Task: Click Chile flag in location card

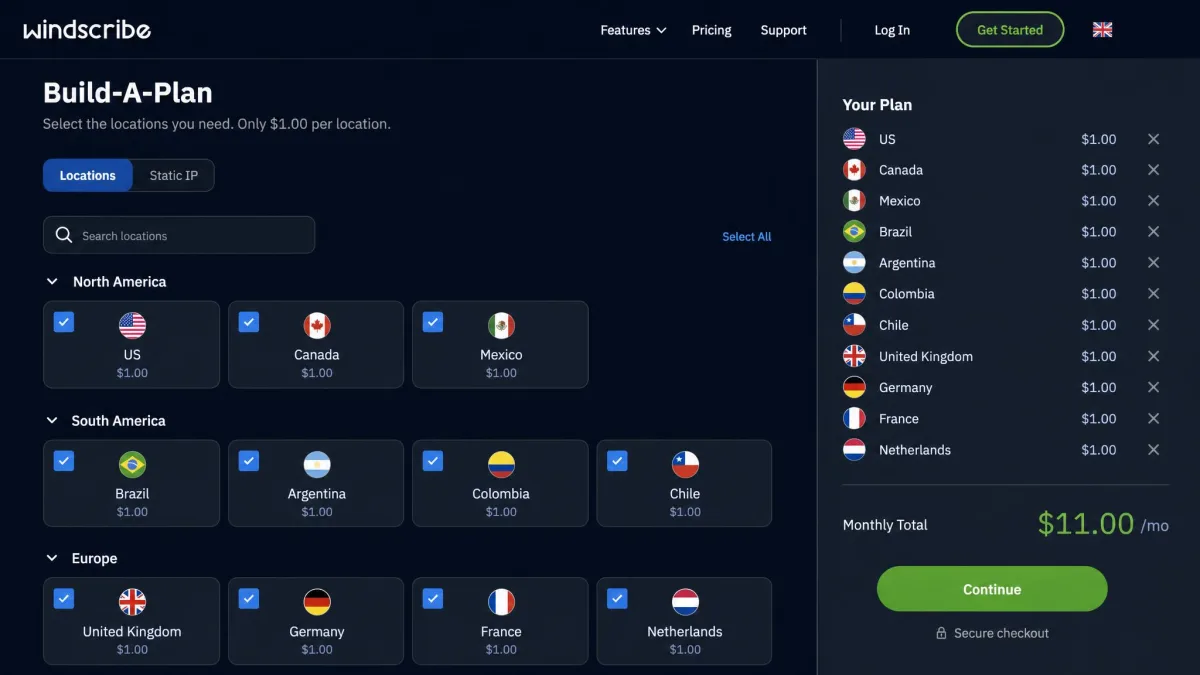Action: (685, 465)
